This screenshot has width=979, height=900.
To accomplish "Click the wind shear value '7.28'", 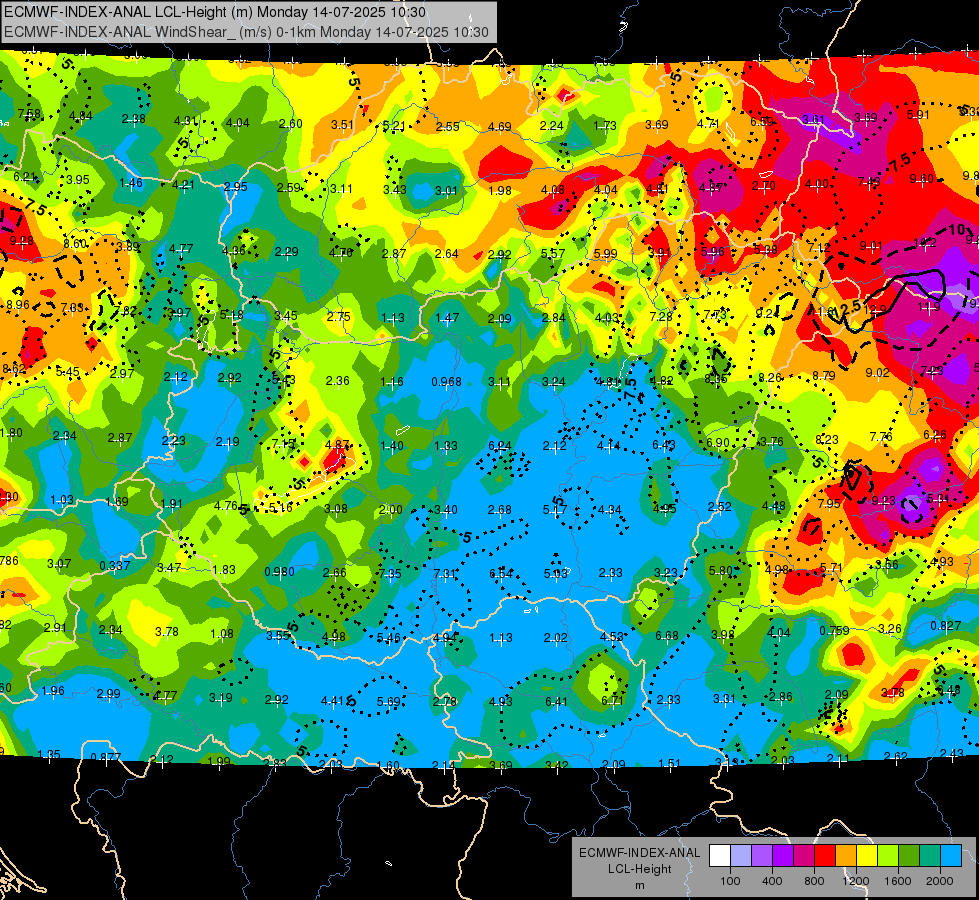I will point(661,316).
